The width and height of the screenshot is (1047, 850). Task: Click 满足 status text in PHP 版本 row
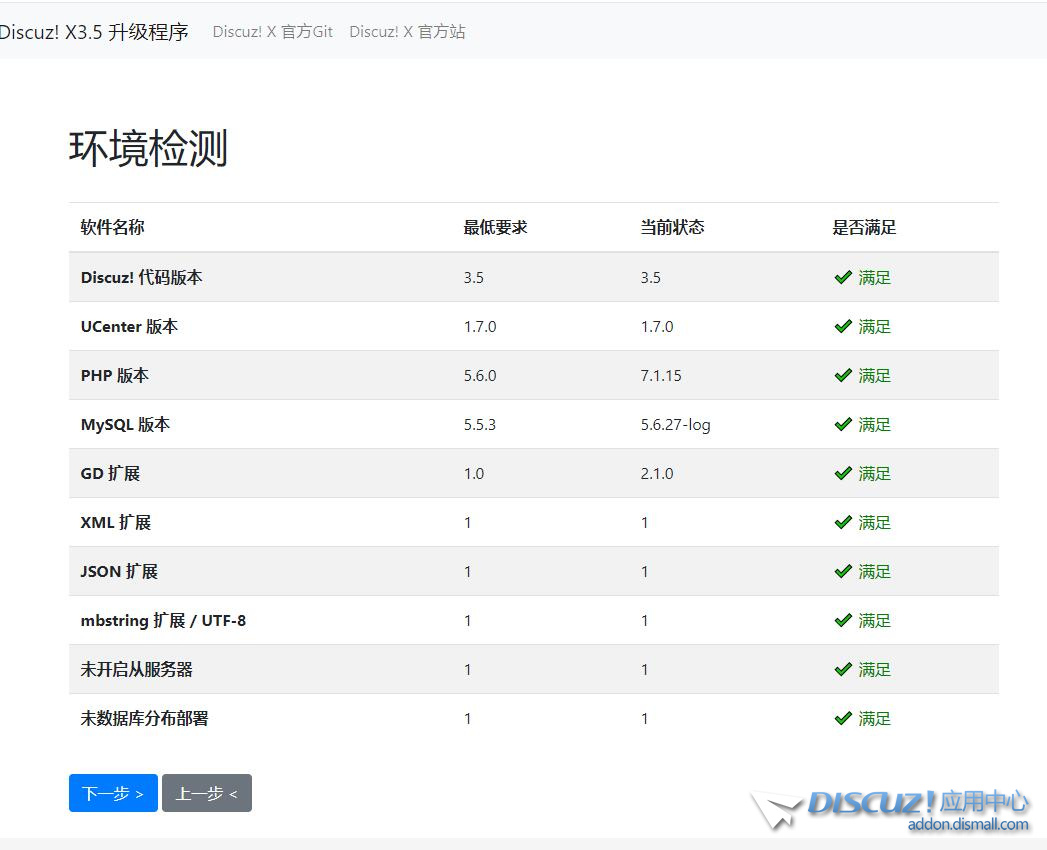click(x=875, y=375)
